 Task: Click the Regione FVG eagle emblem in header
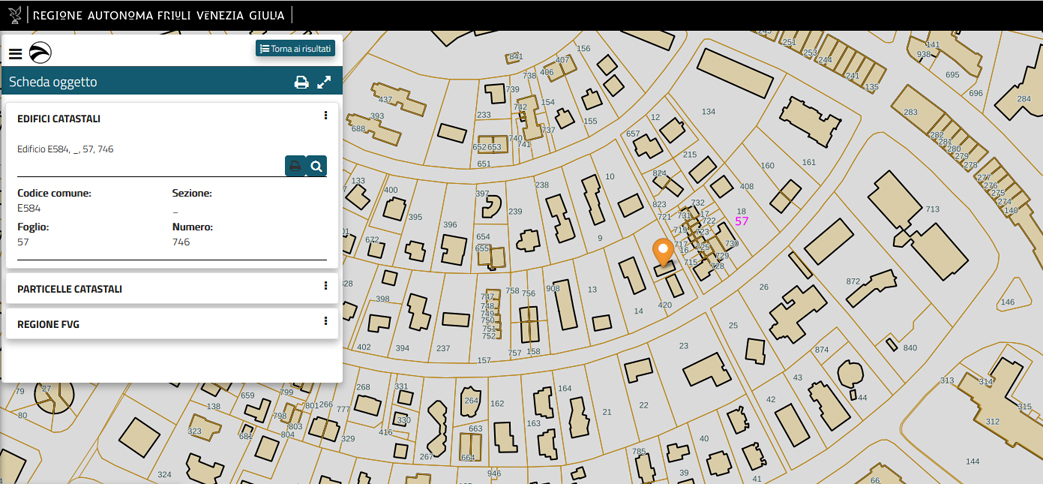pyautogui.click(x=15, y=15)
